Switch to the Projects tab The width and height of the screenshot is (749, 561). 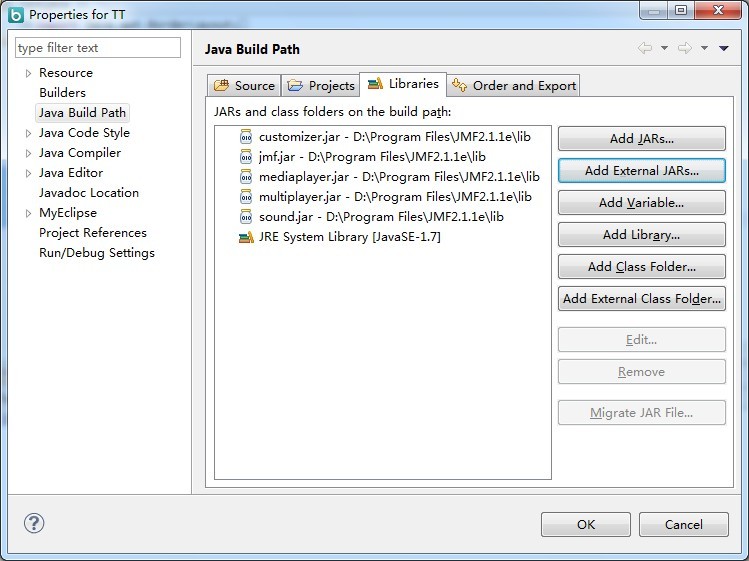tap(320, 86)
